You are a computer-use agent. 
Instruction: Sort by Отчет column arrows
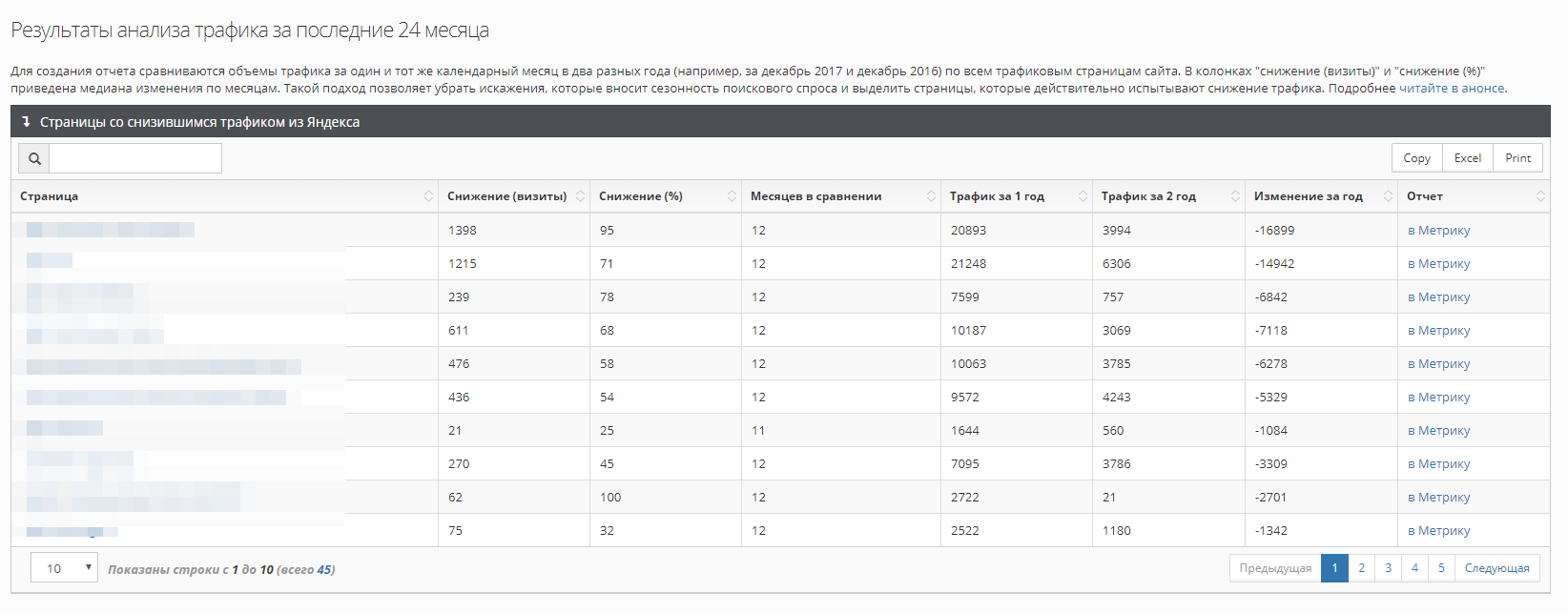click(1539, 196)
